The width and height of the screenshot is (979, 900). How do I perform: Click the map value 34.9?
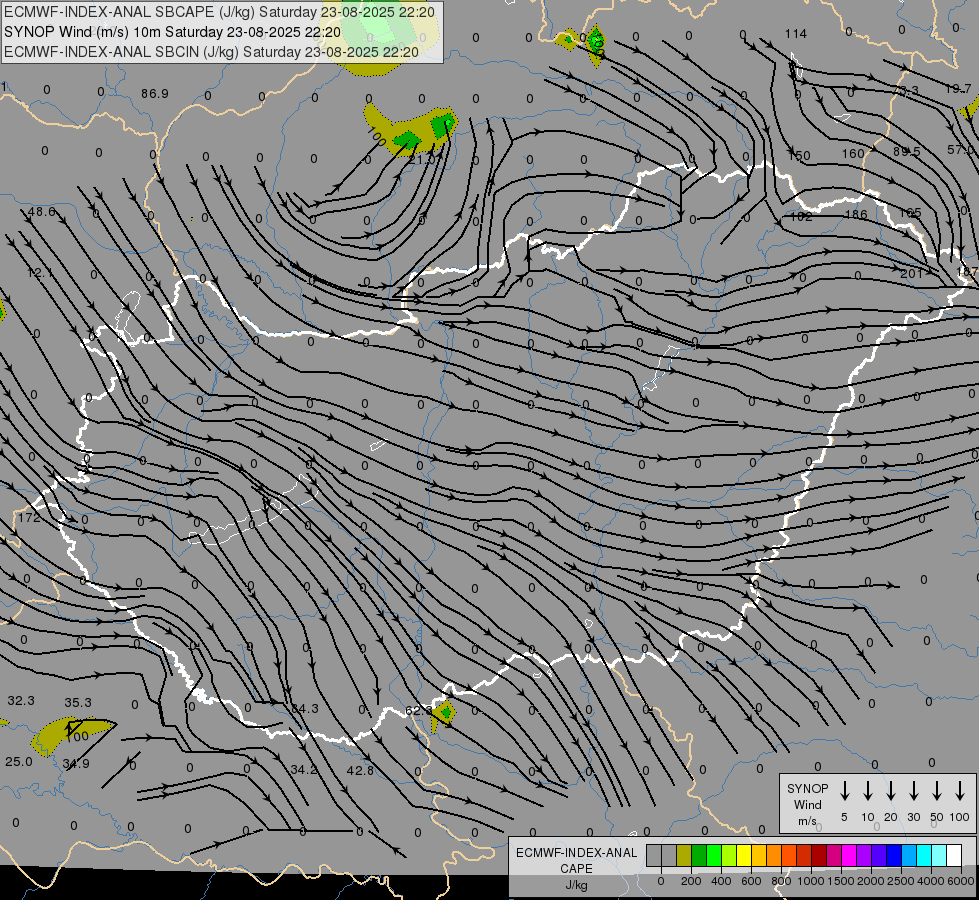pos(76,763)
